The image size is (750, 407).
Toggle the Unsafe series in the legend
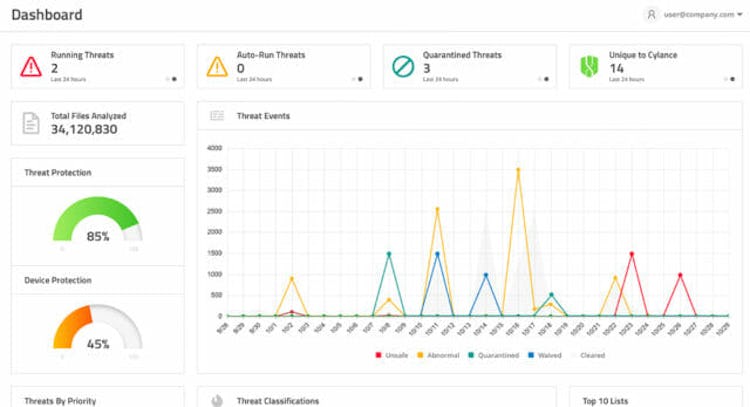pos(392,355)
